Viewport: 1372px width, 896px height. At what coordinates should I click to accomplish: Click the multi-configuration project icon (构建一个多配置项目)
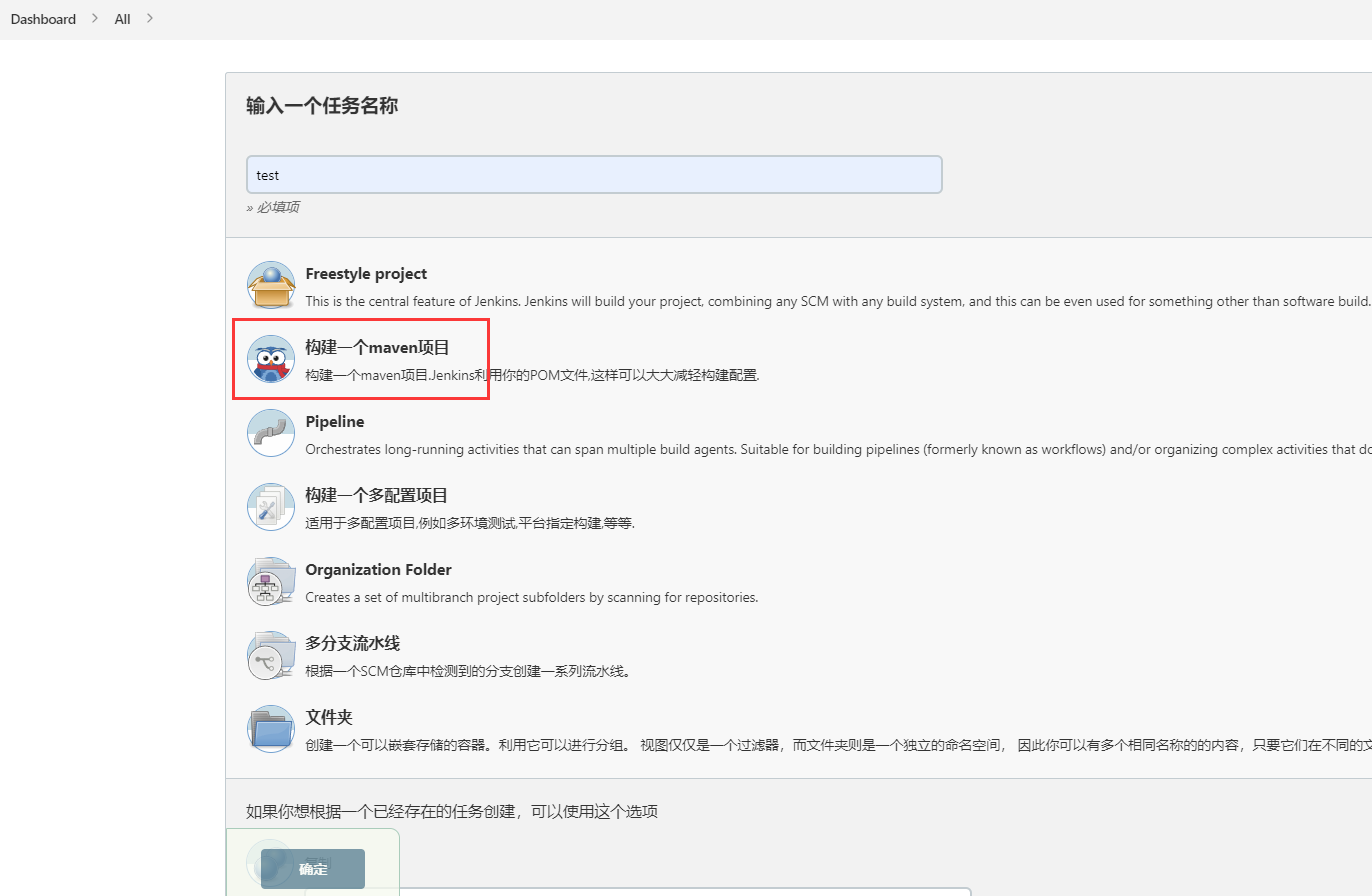point(271,507)
